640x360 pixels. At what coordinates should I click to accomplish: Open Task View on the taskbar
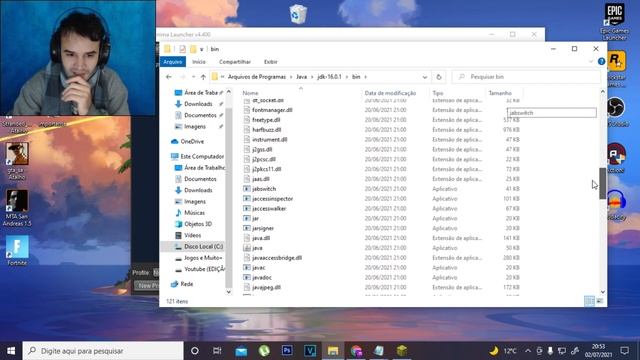(217, 351)
